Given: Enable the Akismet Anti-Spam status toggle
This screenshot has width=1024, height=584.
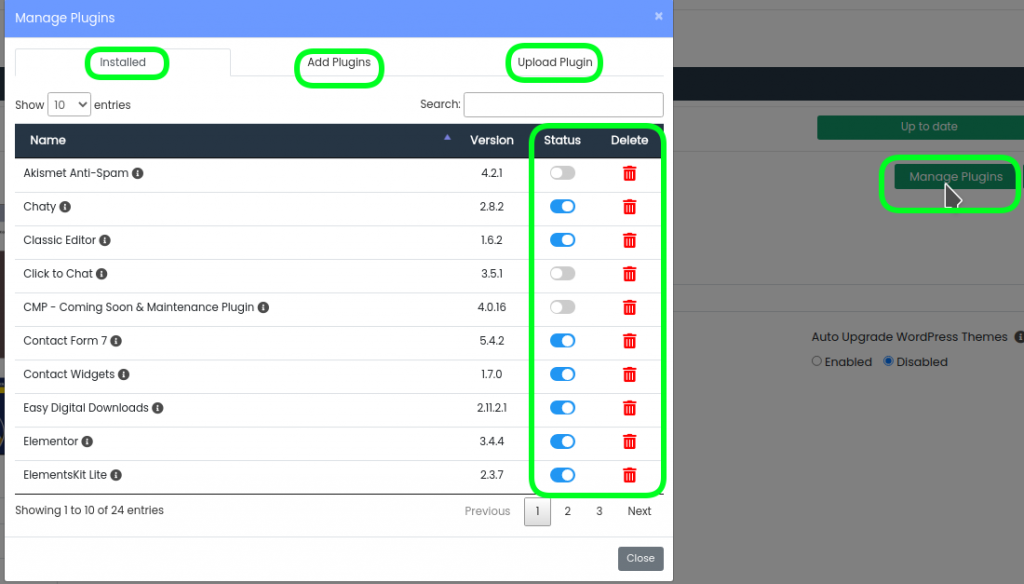Looking at the screenshot, I should [562, 173].
